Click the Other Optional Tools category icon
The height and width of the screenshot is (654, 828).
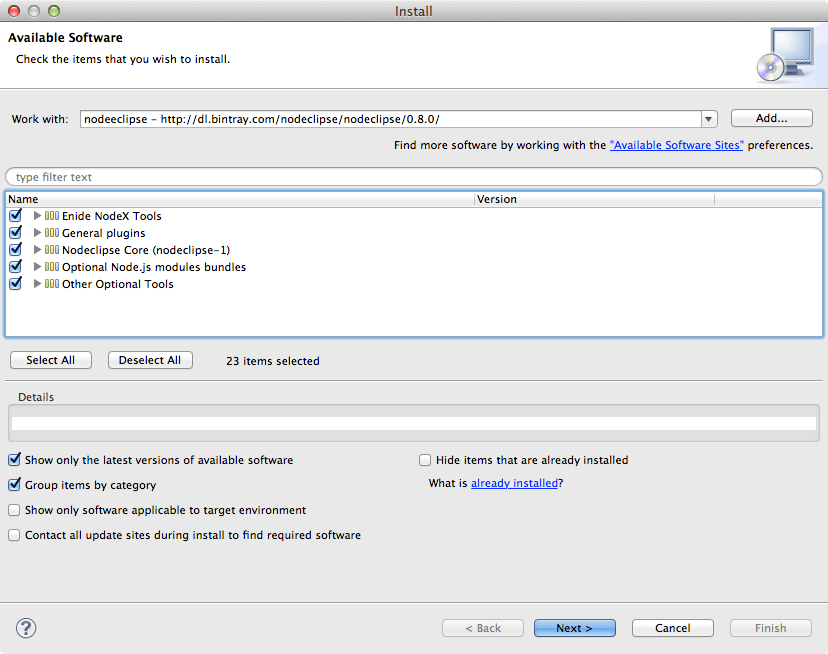52,283
